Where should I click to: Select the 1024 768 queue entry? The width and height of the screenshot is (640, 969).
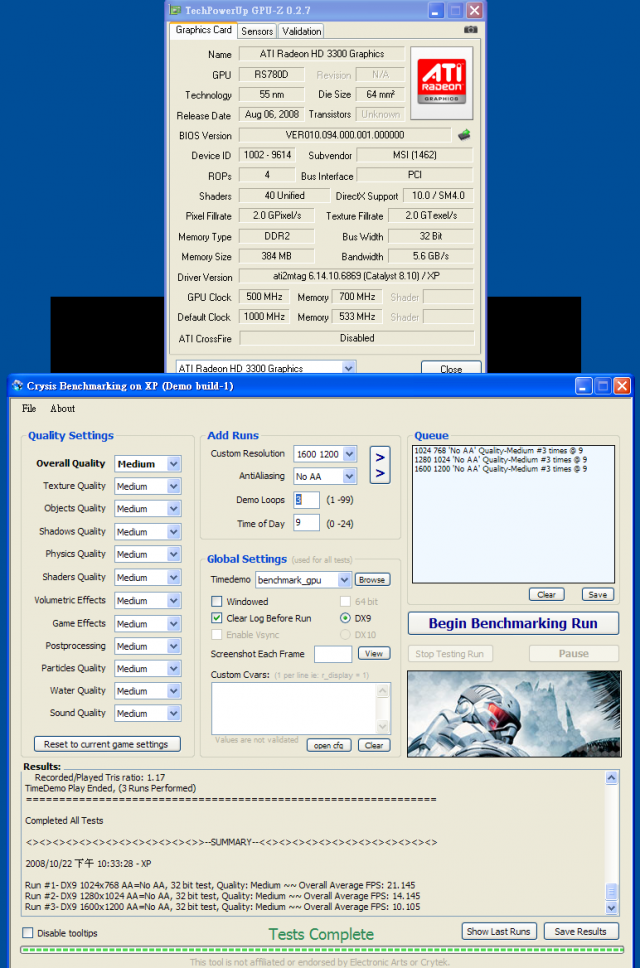point(500,451)
